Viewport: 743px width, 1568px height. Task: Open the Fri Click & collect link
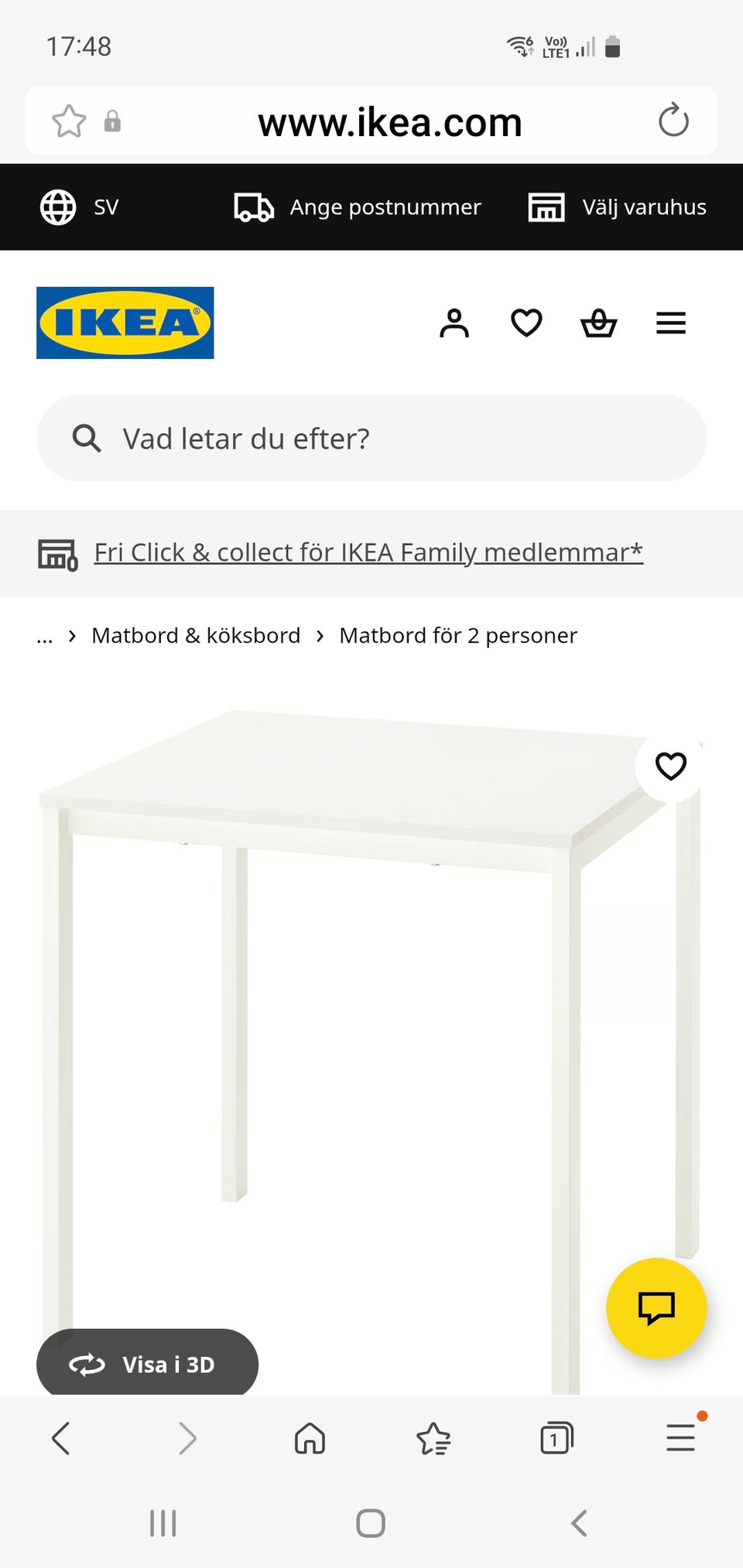tap(368, 552)
